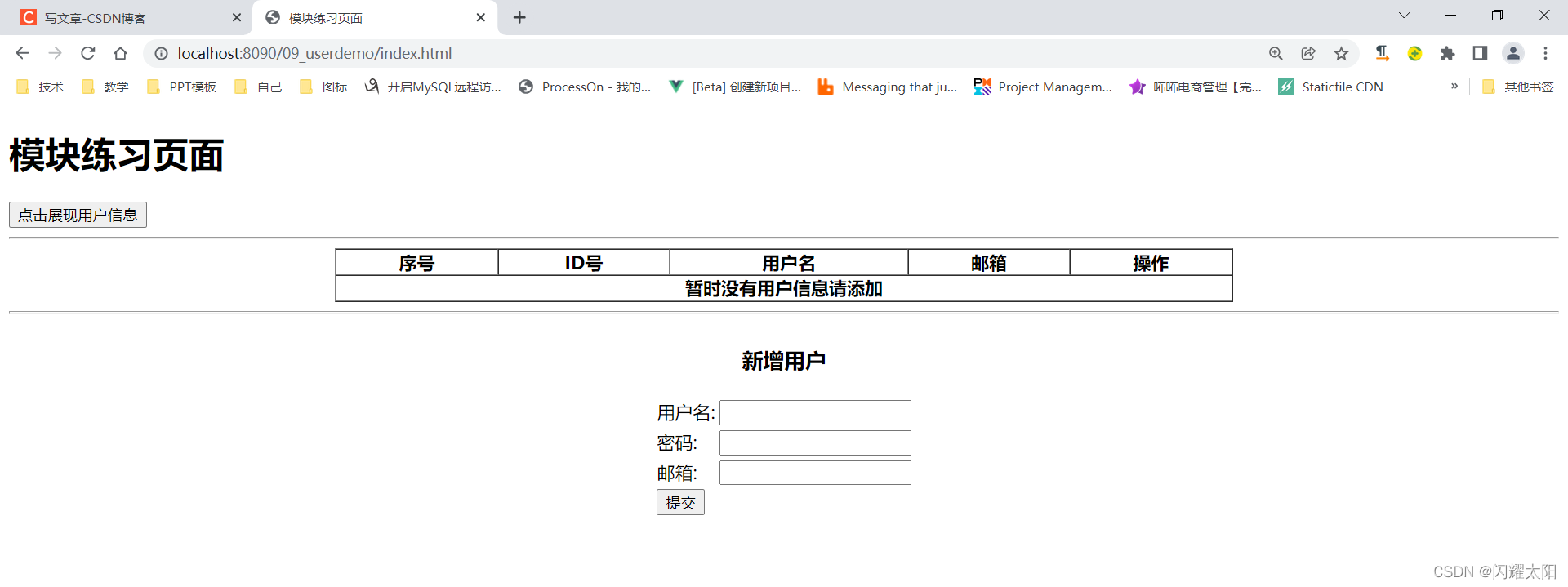Click the 邮箱 table header
Screen dimensions: 1568x587
[x=989, y=263]
